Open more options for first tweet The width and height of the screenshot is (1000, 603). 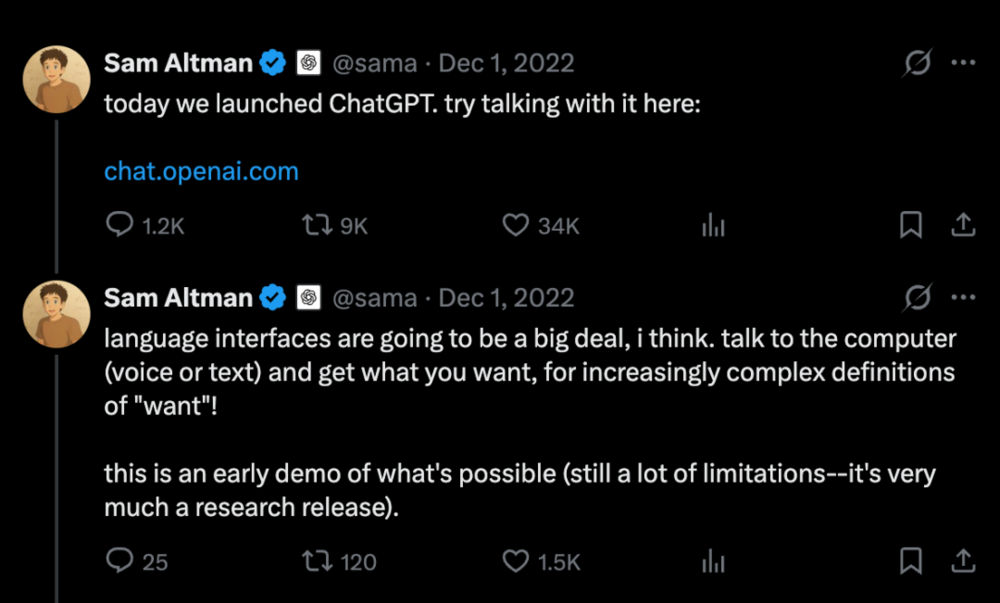point(962,64)
